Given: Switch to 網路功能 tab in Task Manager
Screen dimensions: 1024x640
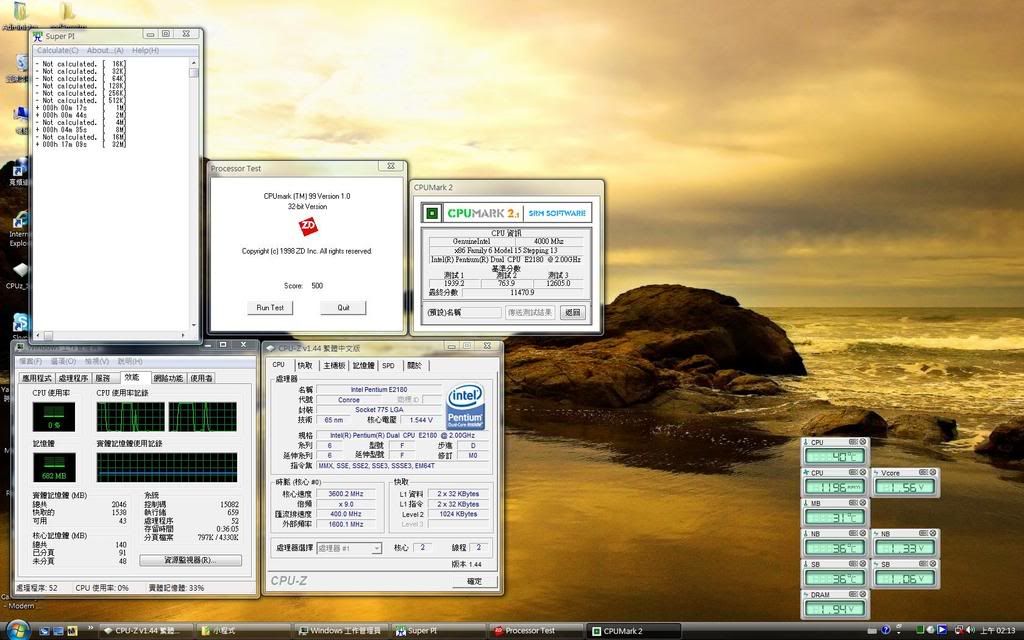Looking at the screenshot, I should (x=168, y=378).
